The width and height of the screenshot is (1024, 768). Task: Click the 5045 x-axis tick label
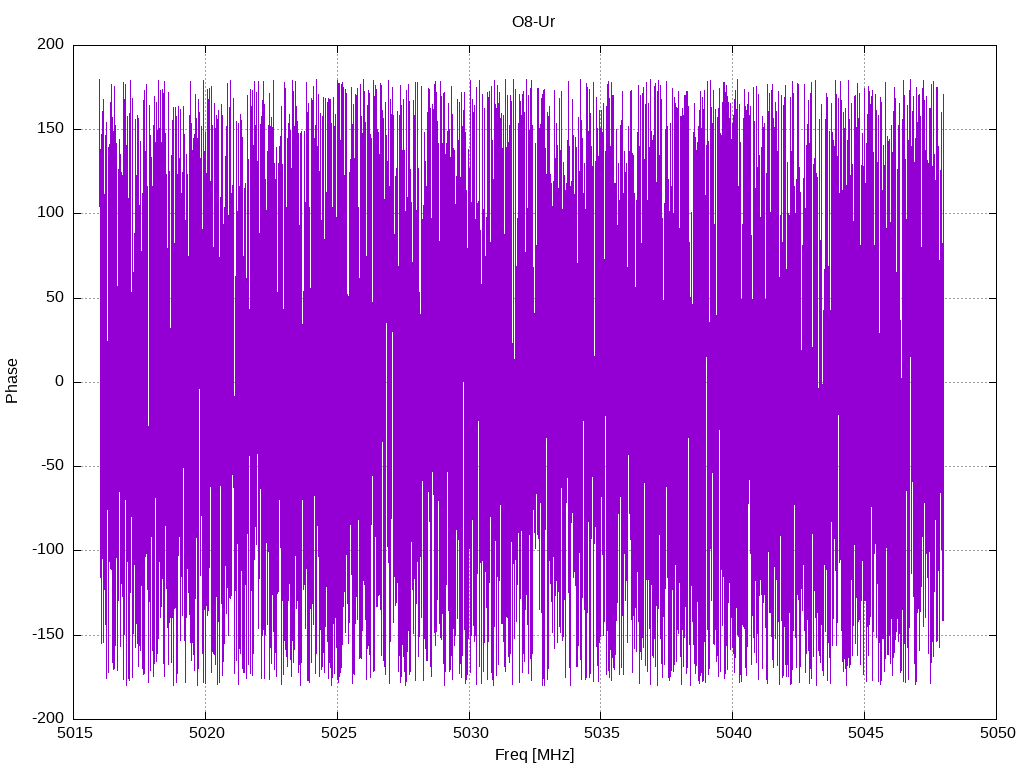[x=865, y=733]
